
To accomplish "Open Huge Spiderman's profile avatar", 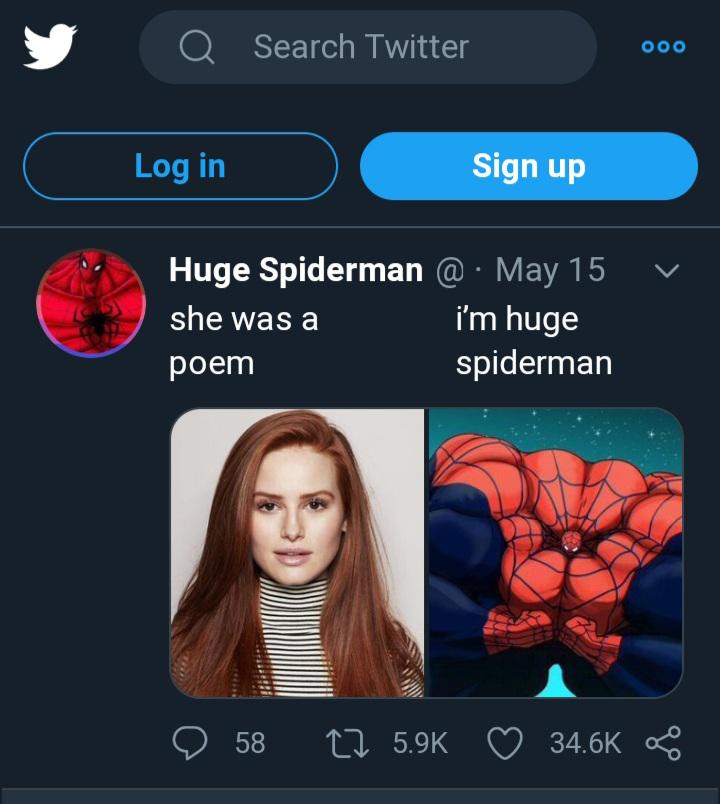I will pyautogui.click(x=91, y=303).
